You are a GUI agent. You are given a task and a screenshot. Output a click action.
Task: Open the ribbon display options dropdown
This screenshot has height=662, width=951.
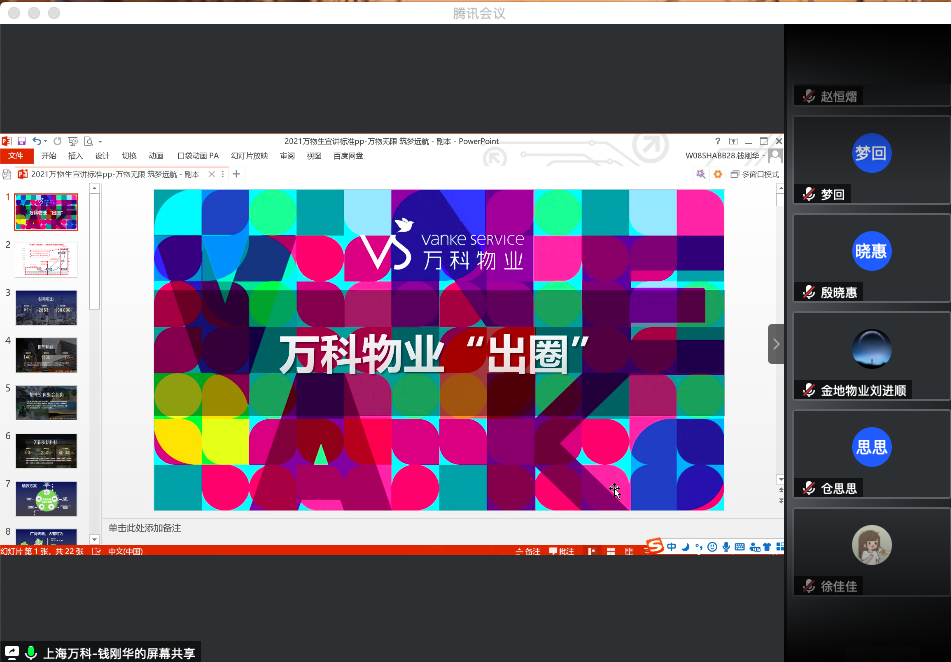point(733,141)
